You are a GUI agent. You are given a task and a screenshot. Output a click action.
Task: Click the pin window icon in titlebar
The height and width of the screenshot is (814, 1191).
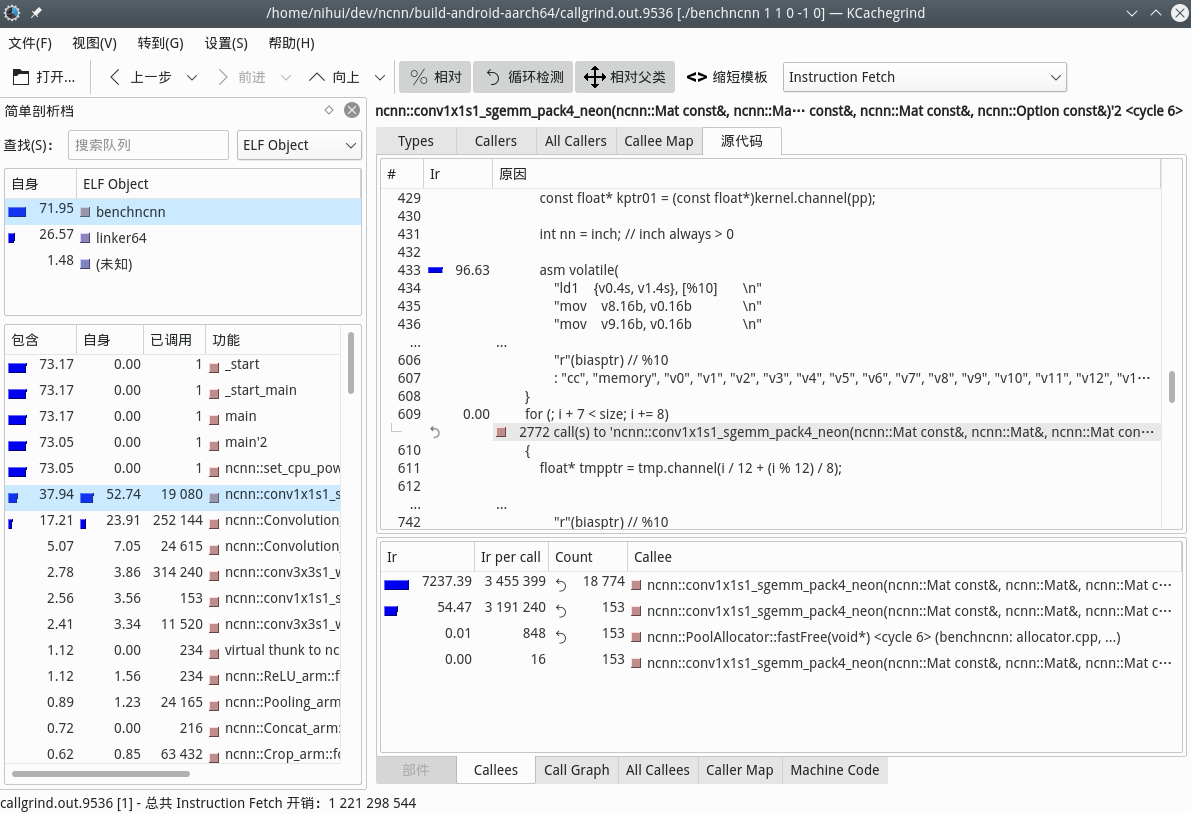click(x=36, y=13)
